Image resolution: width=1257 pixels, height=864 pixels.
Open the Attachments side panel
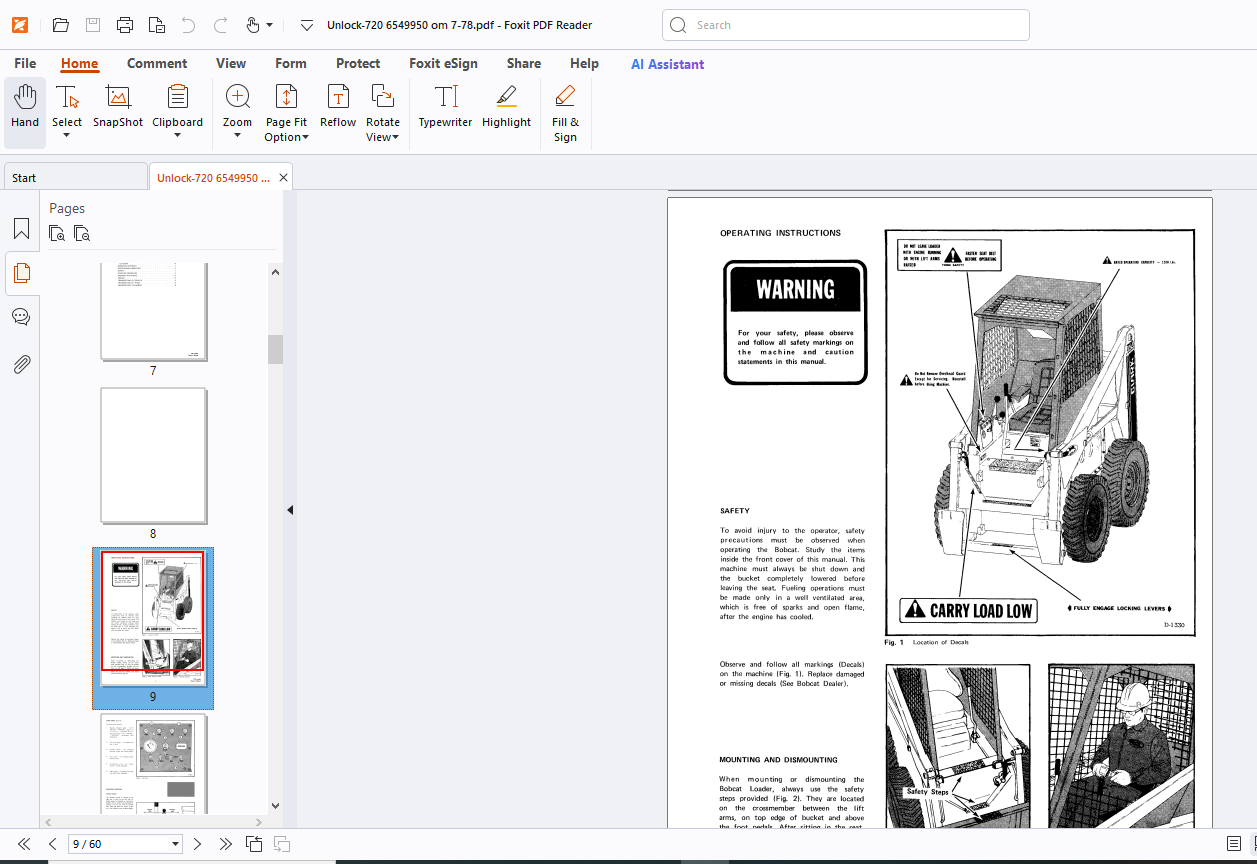point(21,364)
